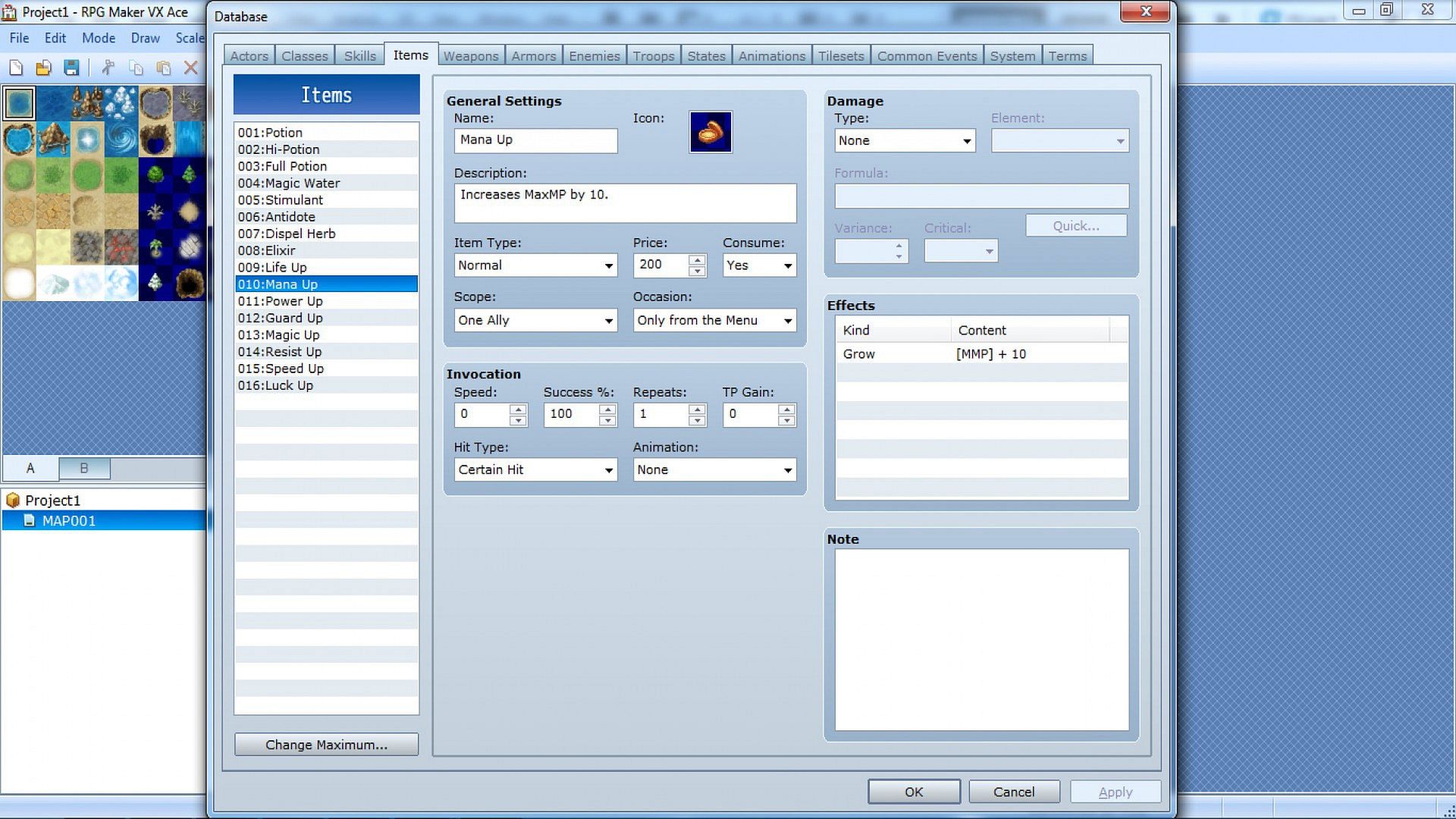Click the Save Project floppy icon
The image size is (1456, 819).
(x=71, y=68)
